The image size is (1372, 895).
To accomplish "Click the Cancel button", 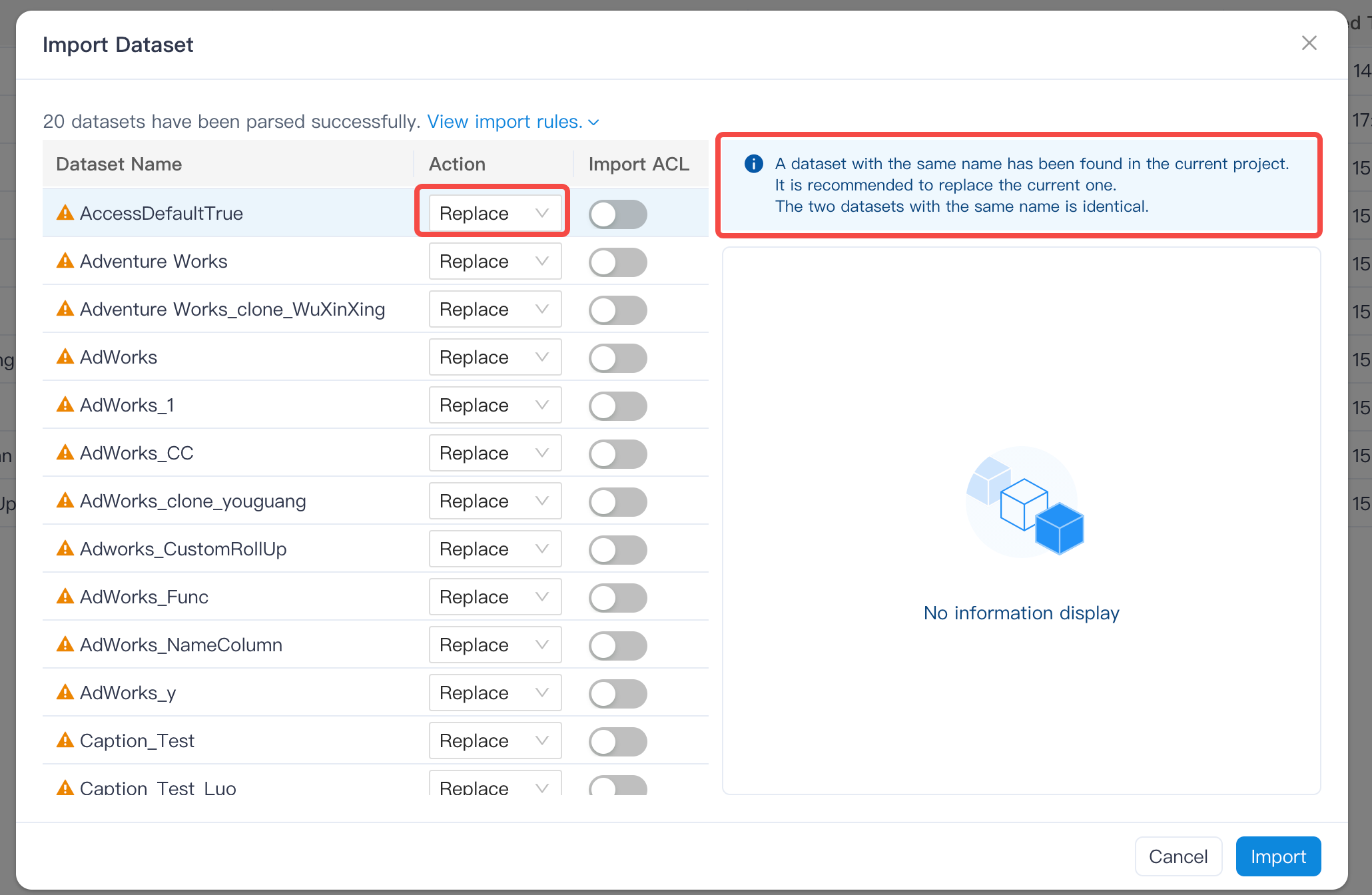I will (x=1178, y=856).
